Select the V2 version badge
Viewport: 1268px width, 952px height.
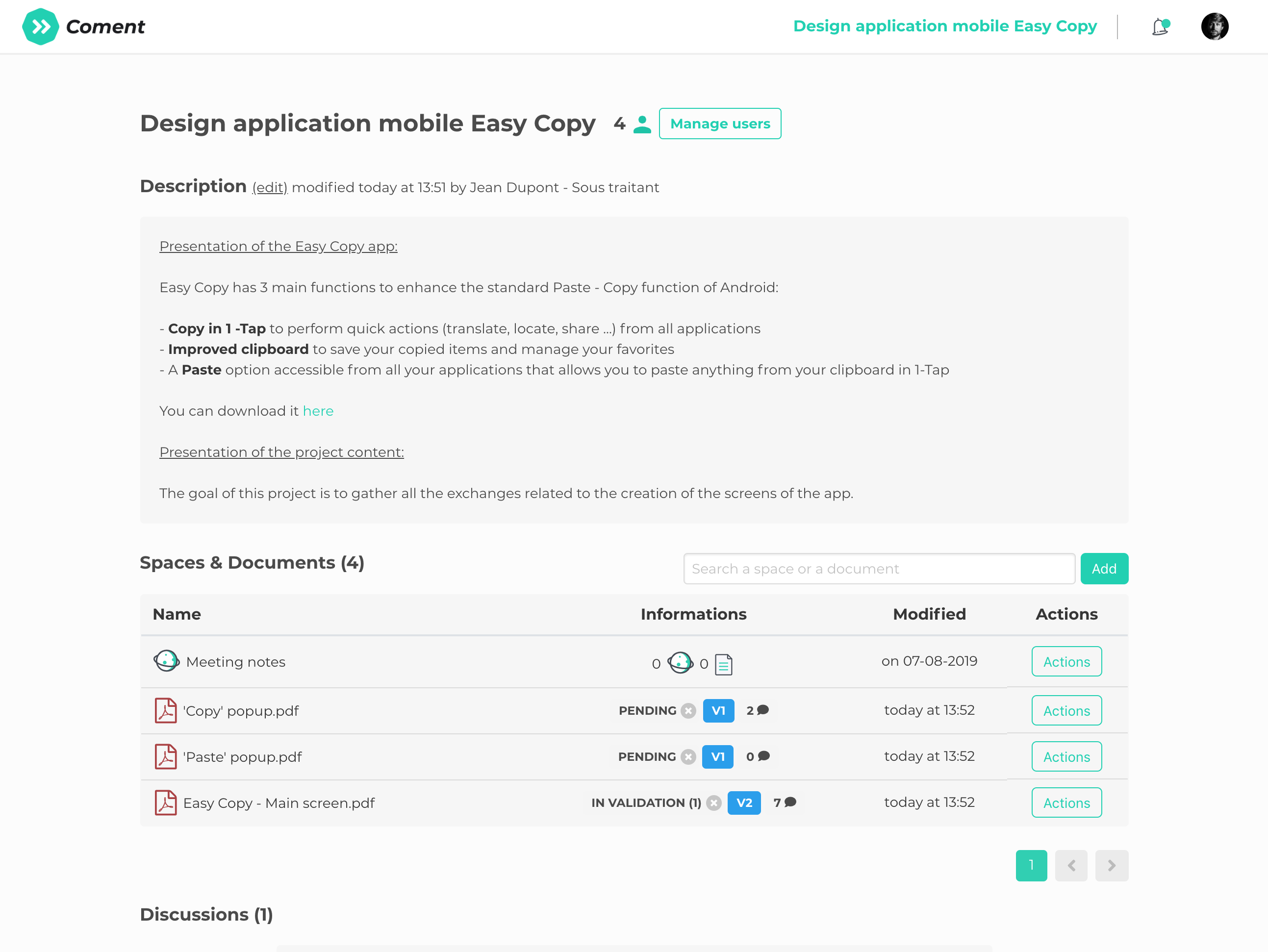pos(743,802)
